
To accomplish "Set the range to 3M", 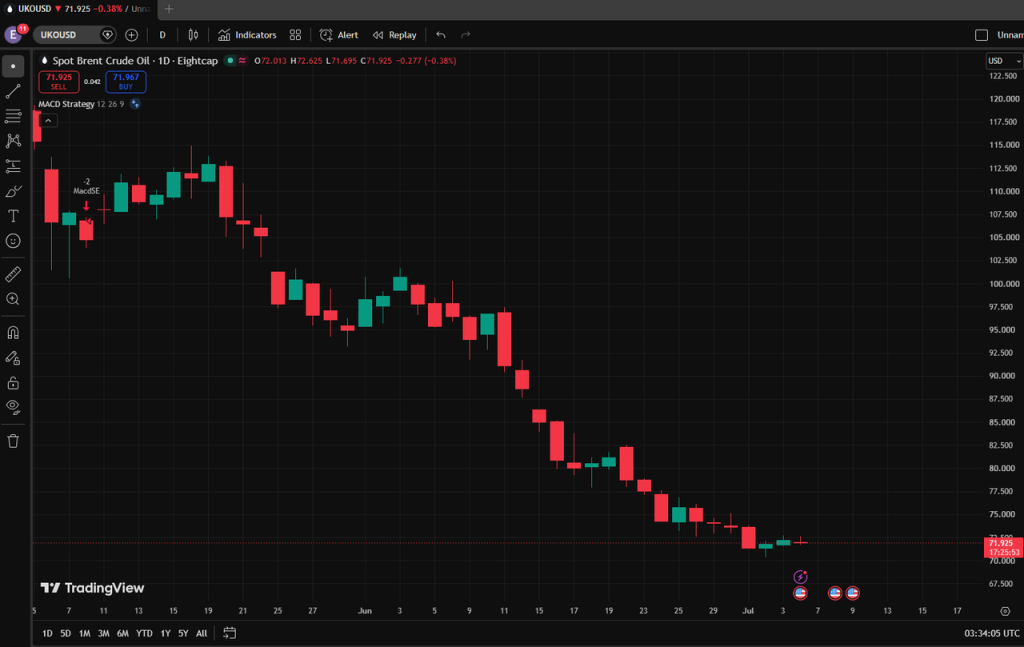I will [x=103, y=633].
